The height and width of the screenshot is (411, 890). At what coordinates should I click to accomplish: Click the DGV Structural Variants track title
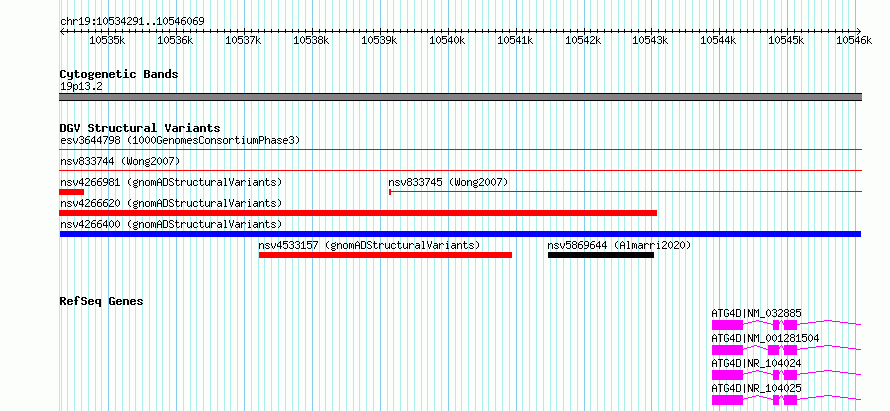click(140, 128)
